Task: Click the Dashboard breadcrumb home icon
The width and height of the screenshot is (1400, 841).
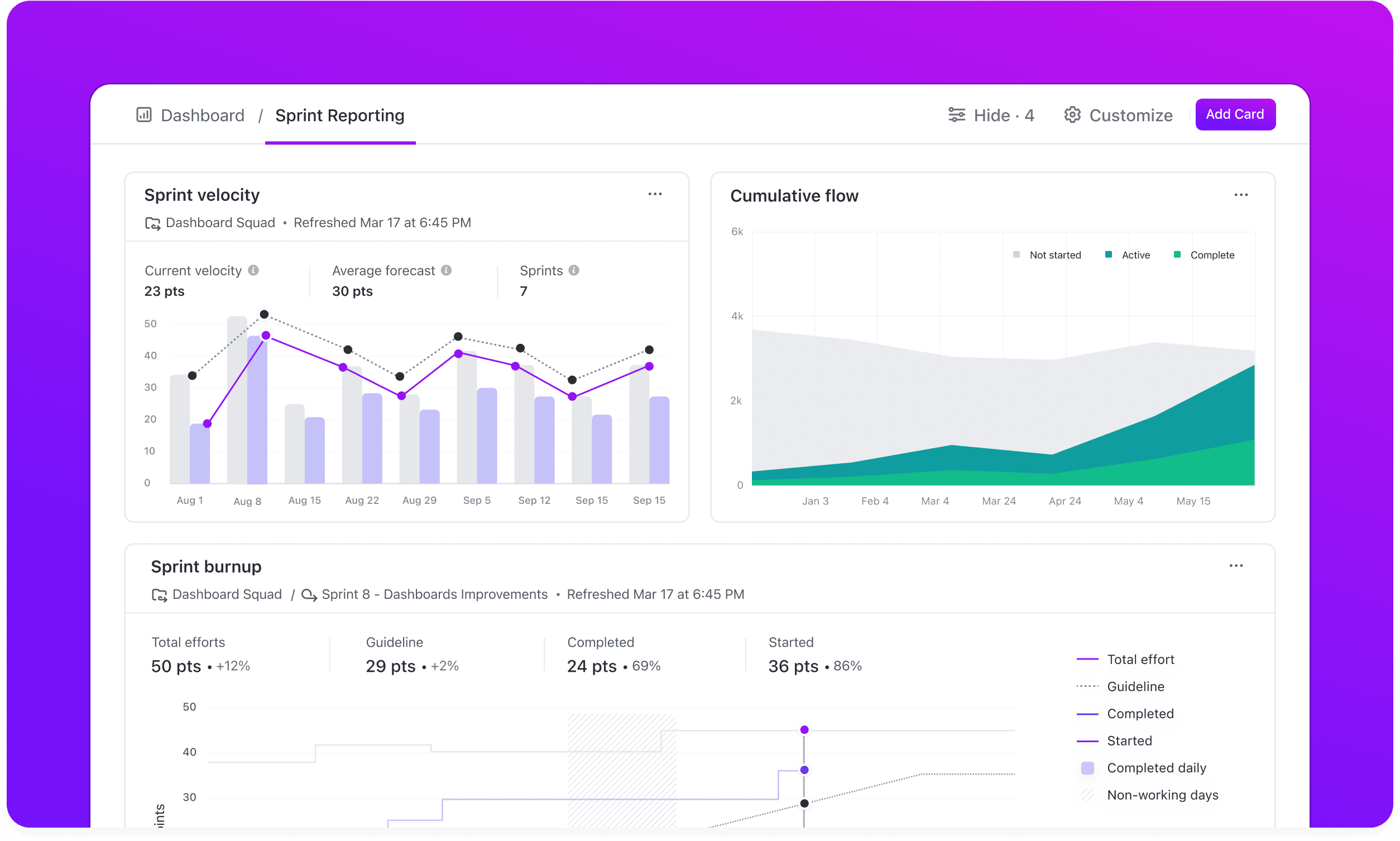Action: (x=145, y=115)
